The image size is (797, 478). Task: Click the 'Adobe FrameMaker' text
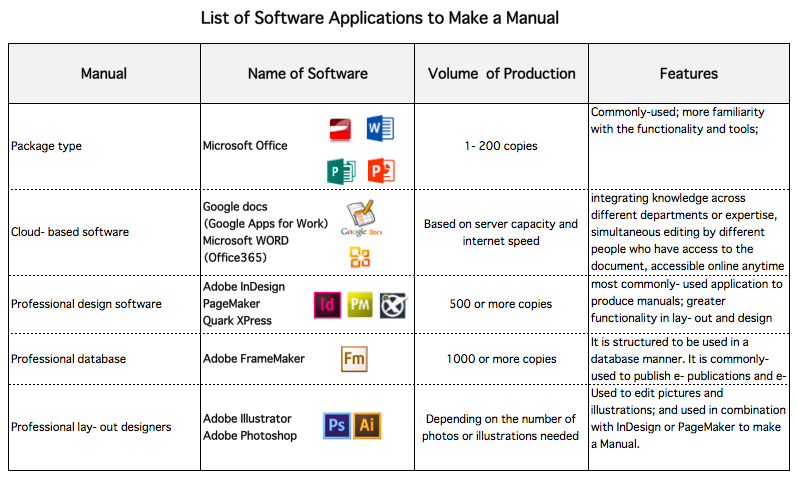click(254, 359)
